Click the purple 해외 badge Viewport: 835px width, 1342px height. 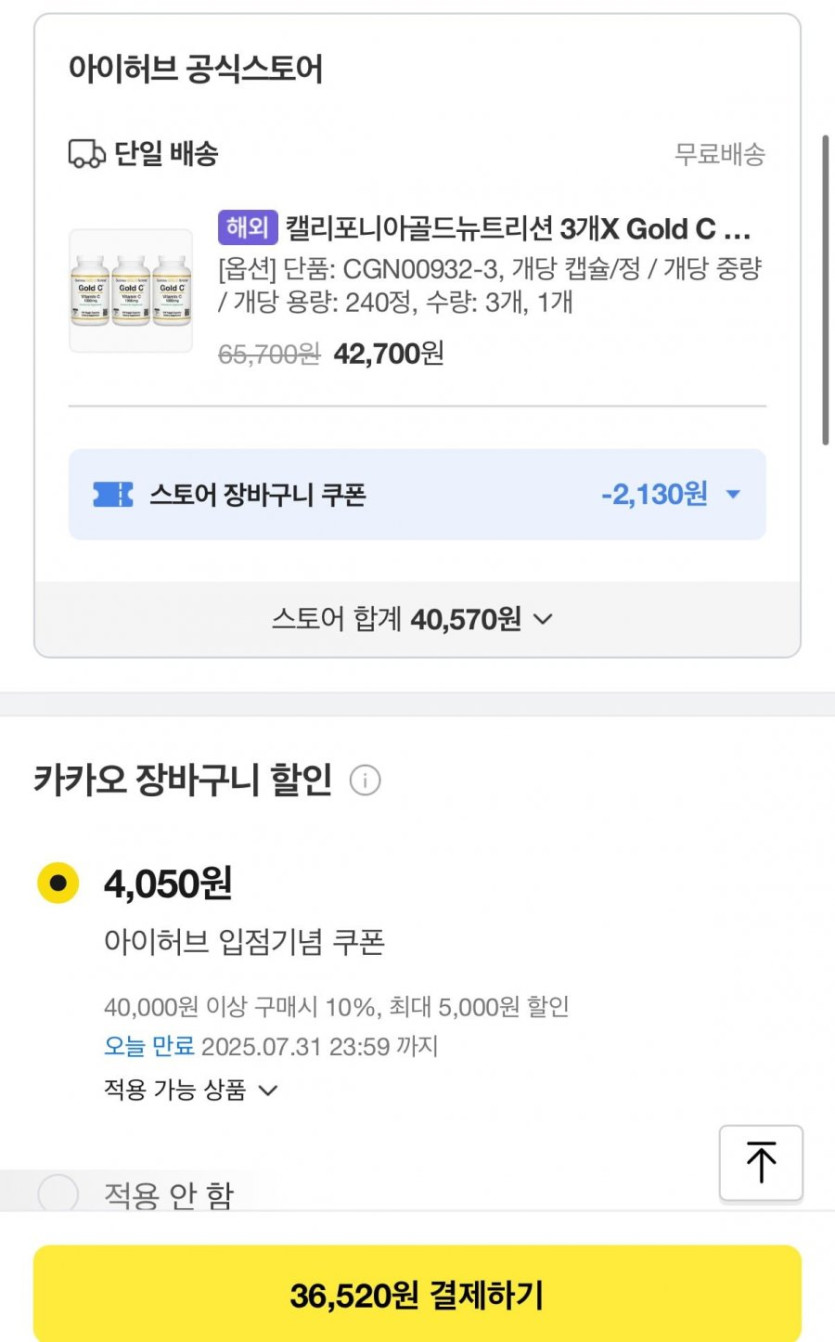point(247,229)
